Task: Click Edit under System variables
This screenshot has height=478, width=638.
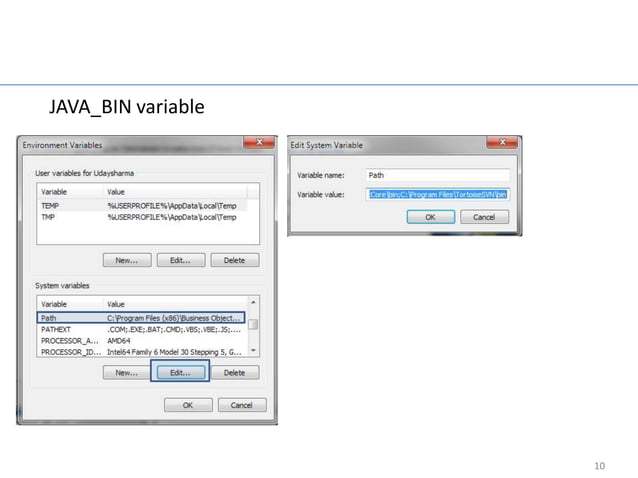Action: 181,373
